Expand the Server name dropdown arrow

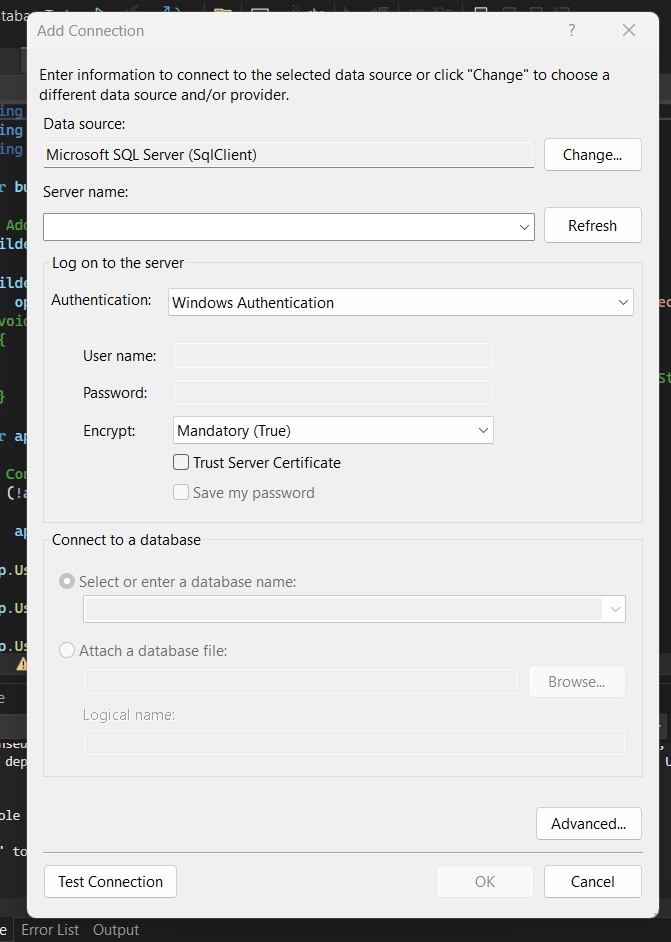point(525,227)
